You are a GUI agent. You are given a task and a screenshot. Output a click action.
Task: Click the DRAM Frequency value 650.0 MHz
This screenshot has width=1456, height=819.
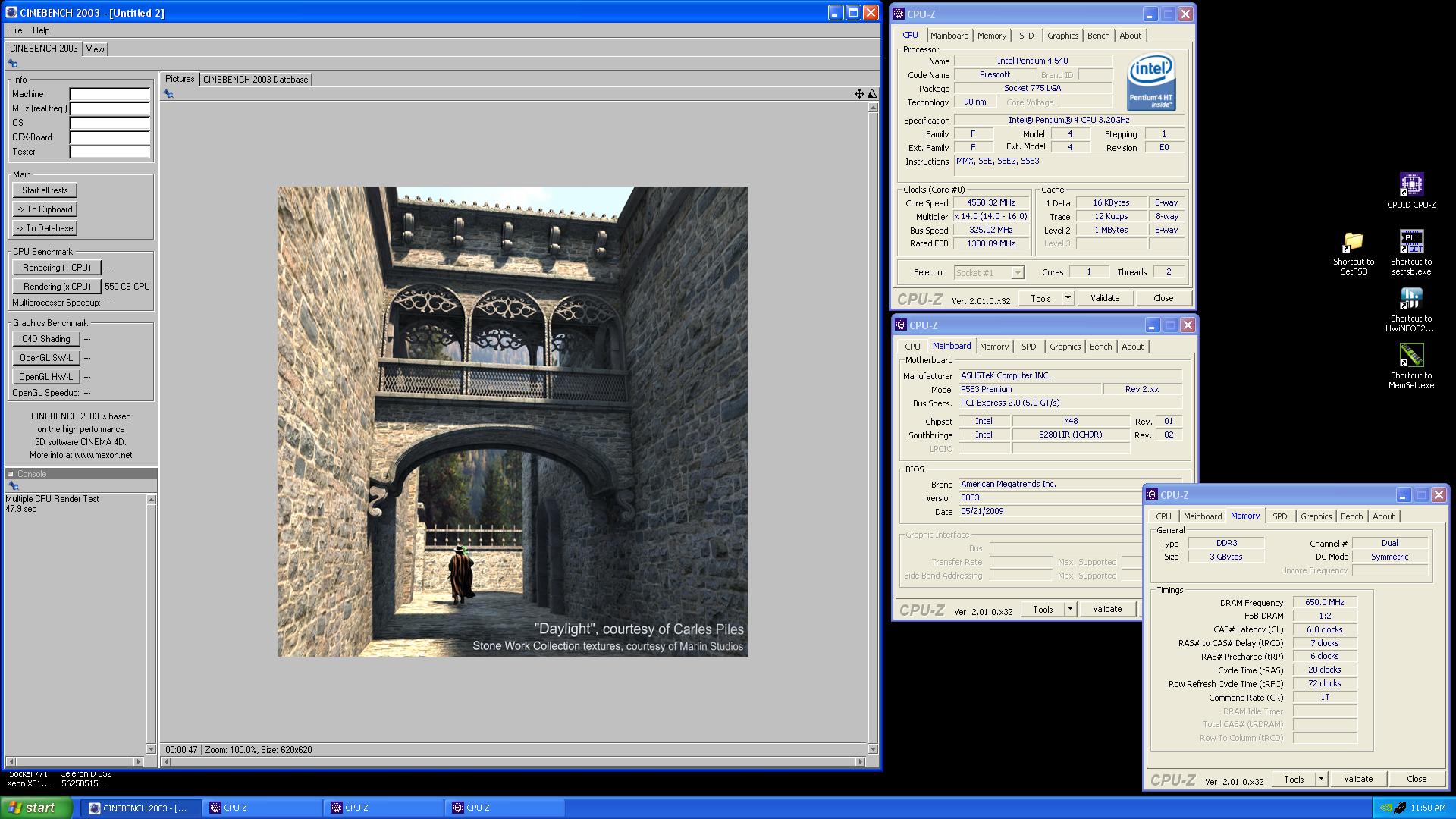pyautogui.click(x=1325, y=603)
